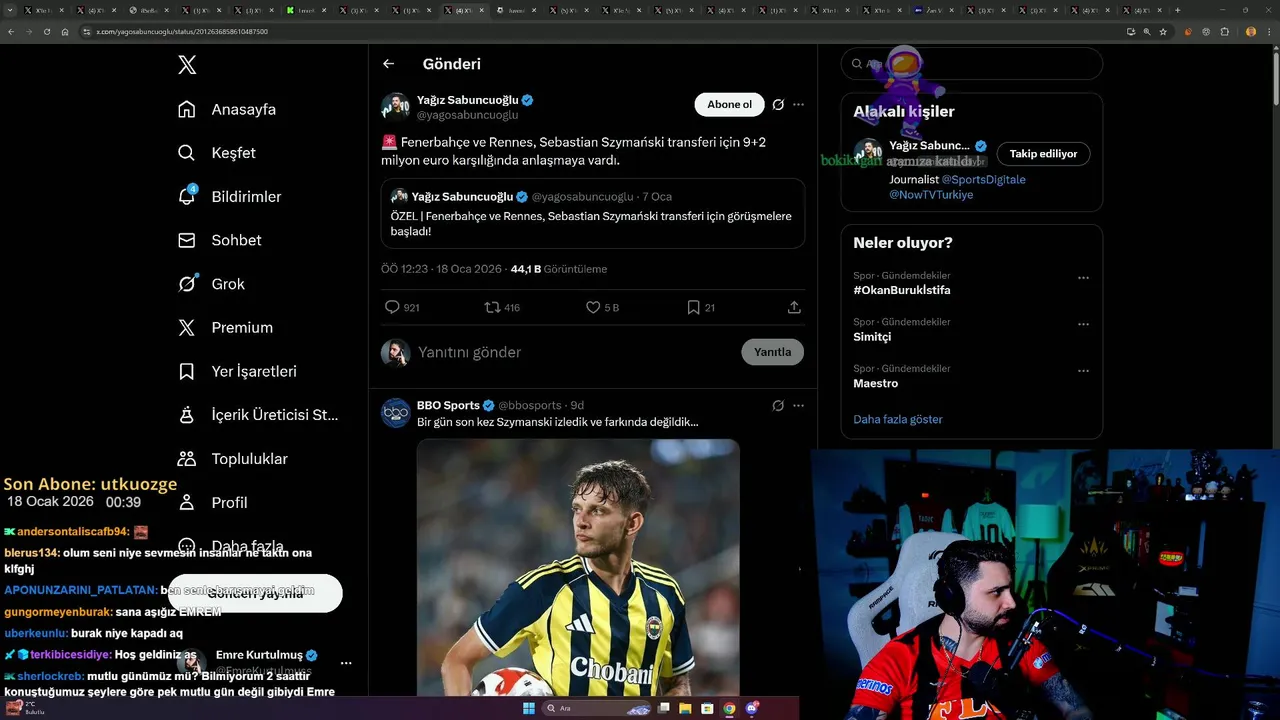
Task: Click the Abone ol button
Action: pyautogui.click(x=729, y=104)
